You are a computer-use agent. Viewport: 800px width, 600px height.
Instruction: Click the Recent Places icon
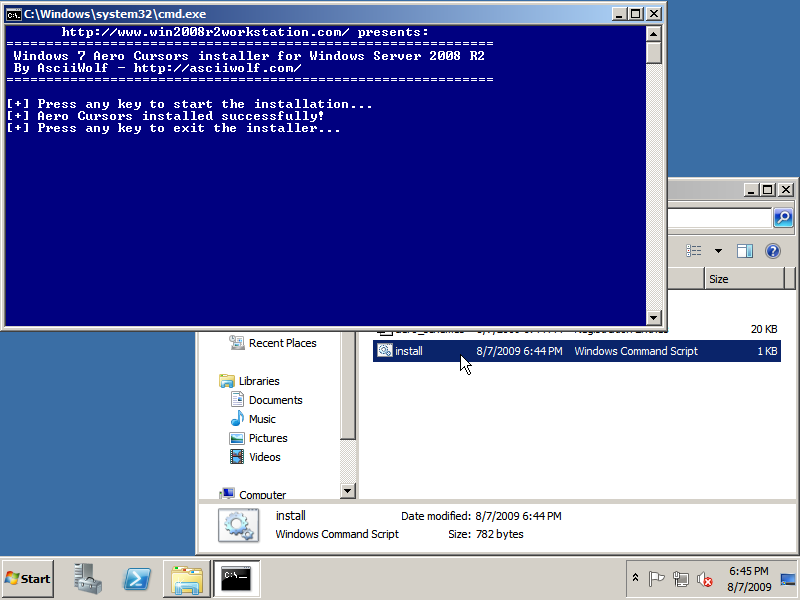237,343
